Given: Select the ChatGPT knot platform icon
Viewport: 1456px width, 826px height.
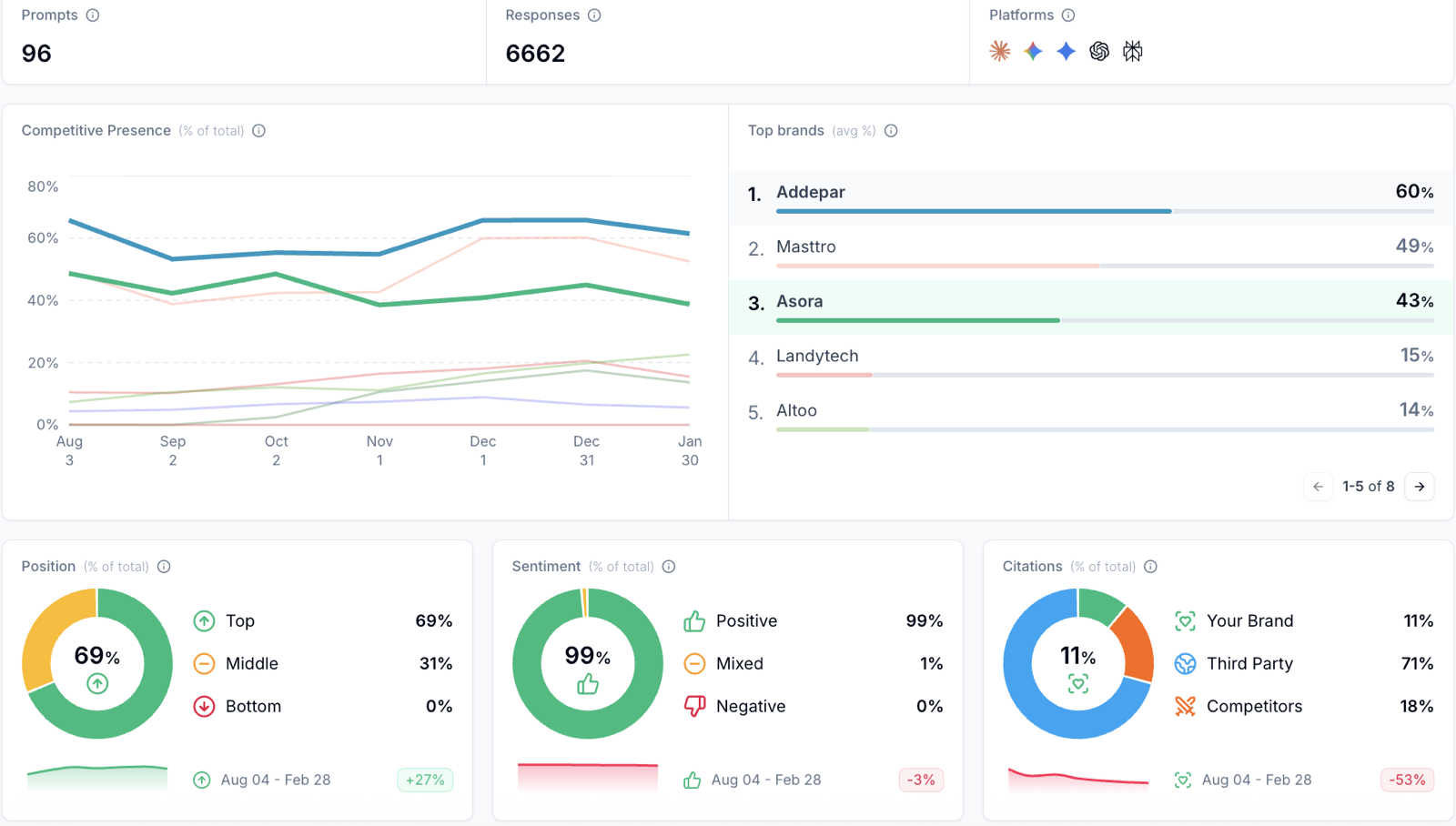Looking at the screenshot, I should click(x=1099, y=51).
